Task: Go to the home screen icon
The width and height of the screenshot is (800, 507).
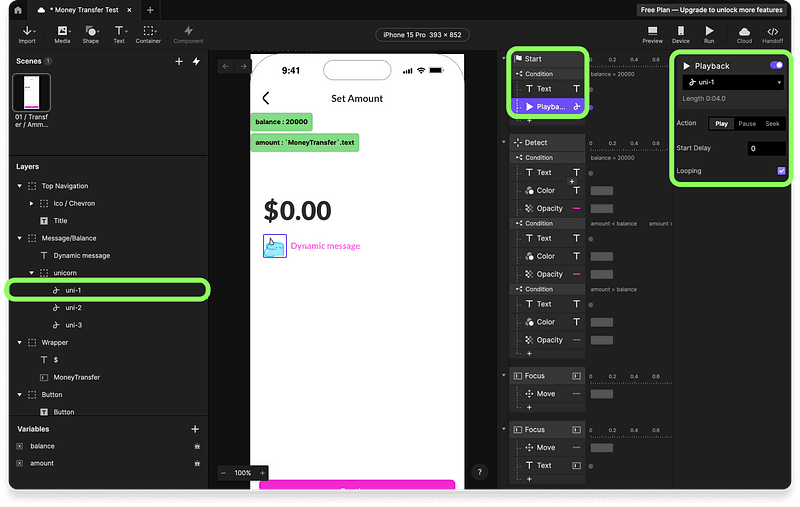Action: pyautogui.click(x=18, y=10)
